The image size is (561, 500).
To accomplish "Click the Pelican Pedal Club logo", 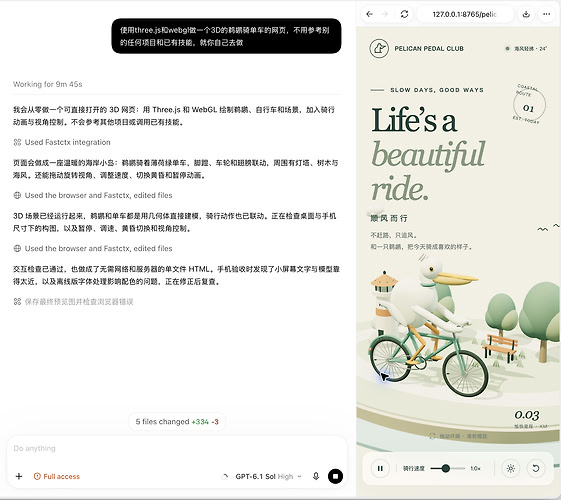I will click(x=379, y=48).
